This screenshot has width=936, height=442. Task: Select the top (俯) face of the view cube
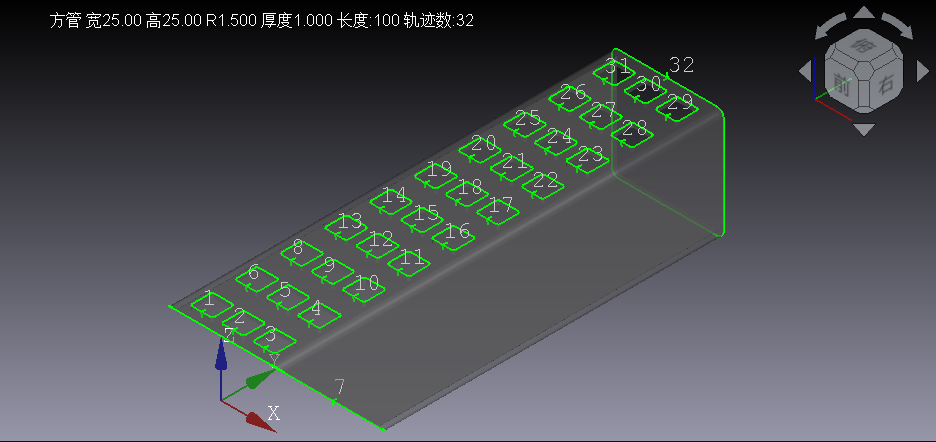click(x=863, y=46)
